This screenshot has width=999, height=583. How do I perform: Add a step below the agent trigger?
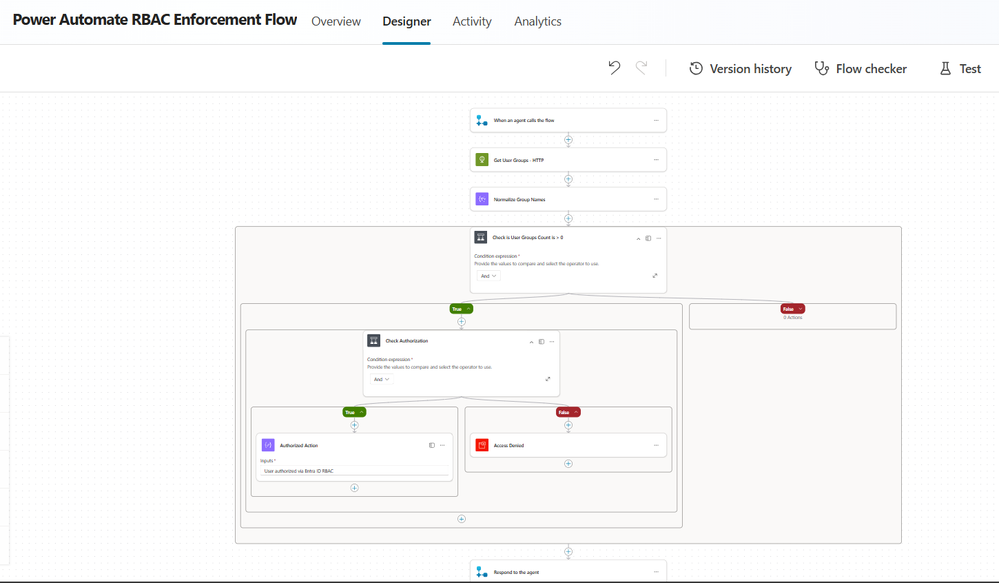pos(568,140)
